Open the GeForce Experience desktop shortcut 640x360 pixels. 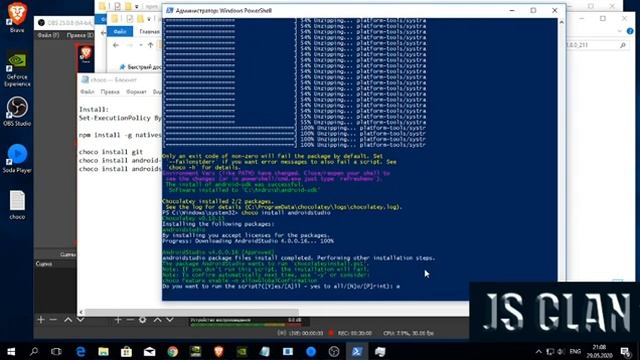point(17,69)
